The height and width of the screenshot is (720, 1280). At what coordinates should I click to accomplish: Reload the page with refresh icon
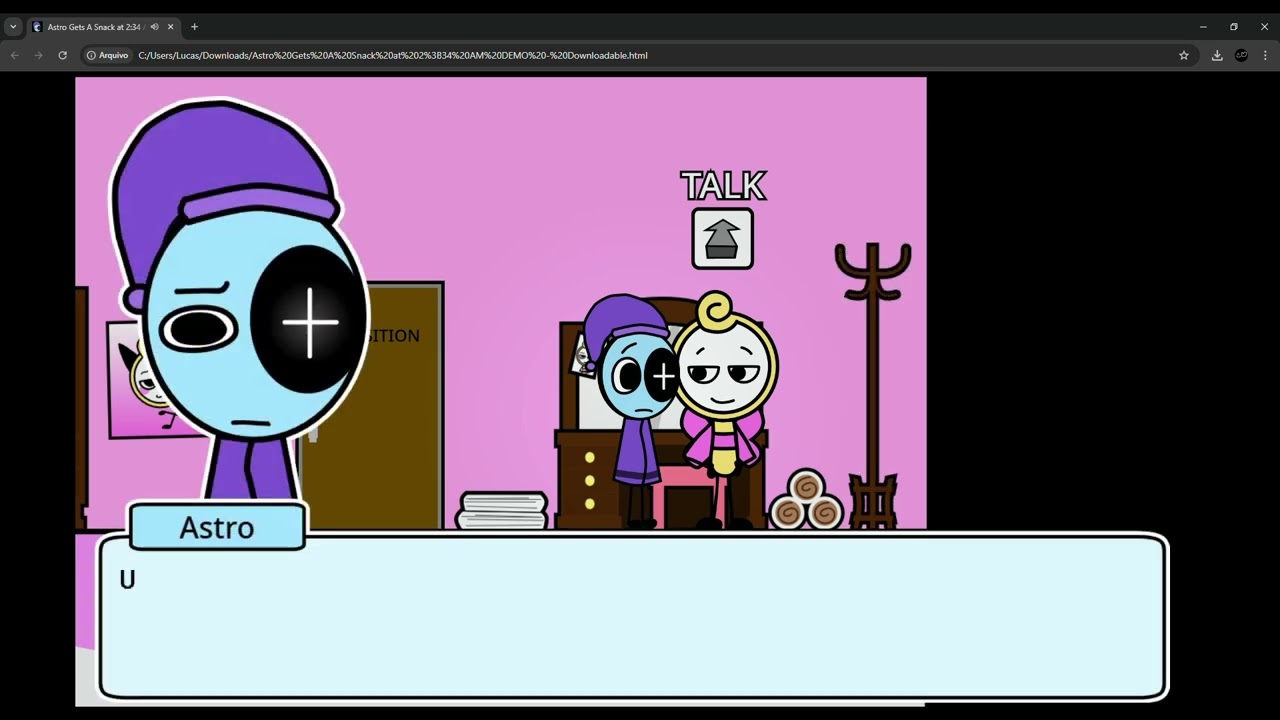(62, 55)
